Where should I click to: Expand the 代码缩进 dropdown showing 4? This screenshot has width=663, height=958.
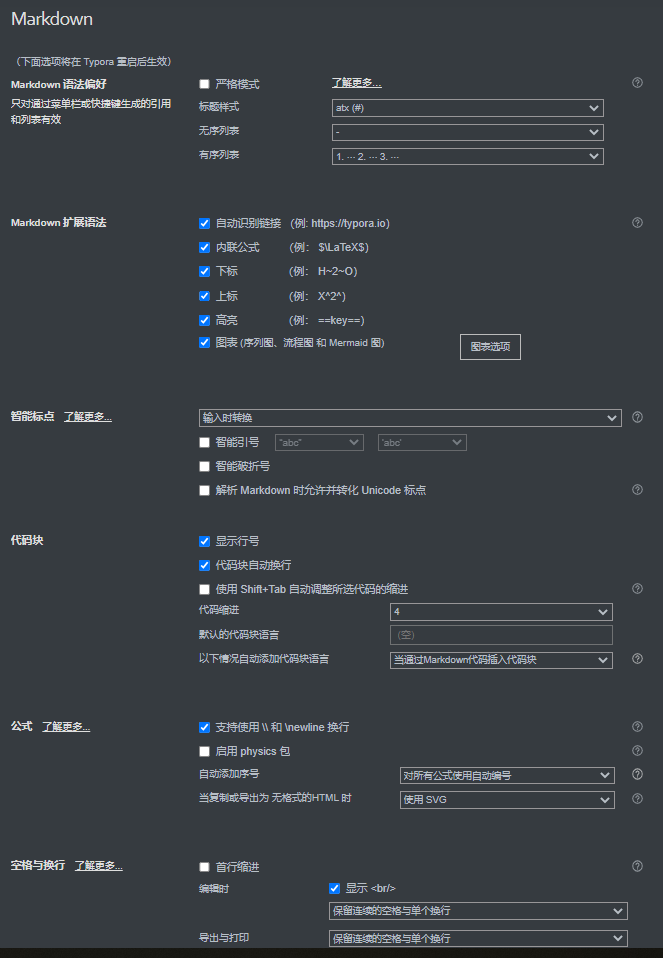[x=501, y=612]
